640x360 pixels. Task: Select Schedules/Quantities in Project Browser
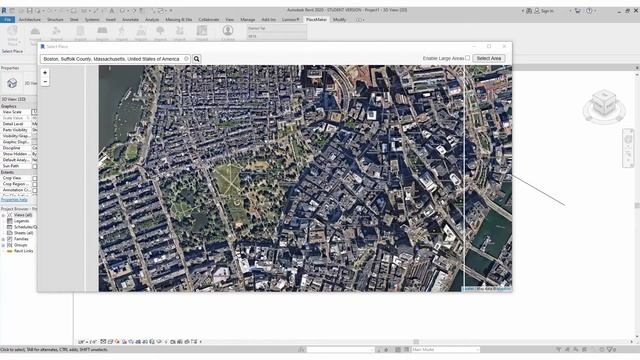(25, 227)
